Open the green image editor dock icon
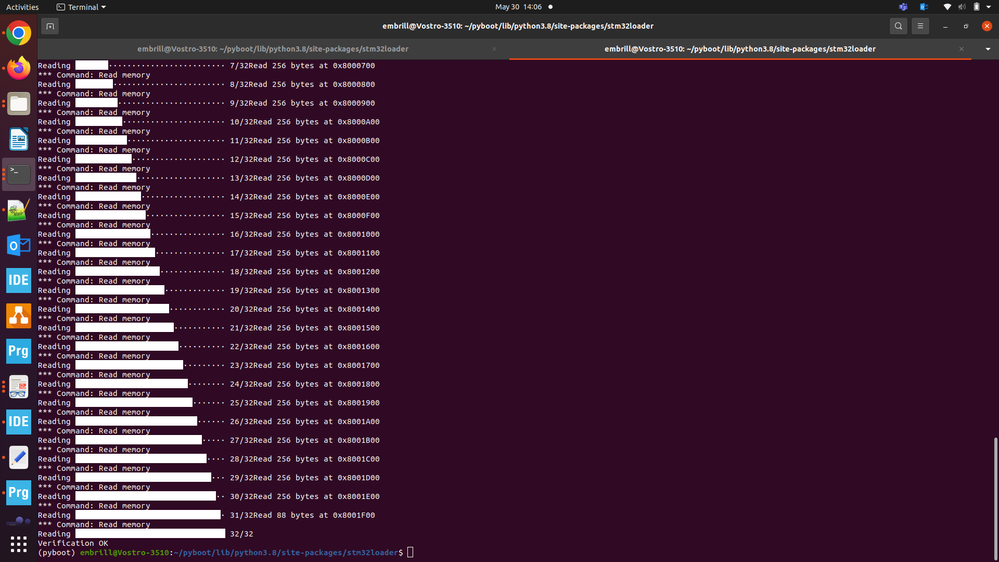999x562 pixels. [x=18, y=210]
